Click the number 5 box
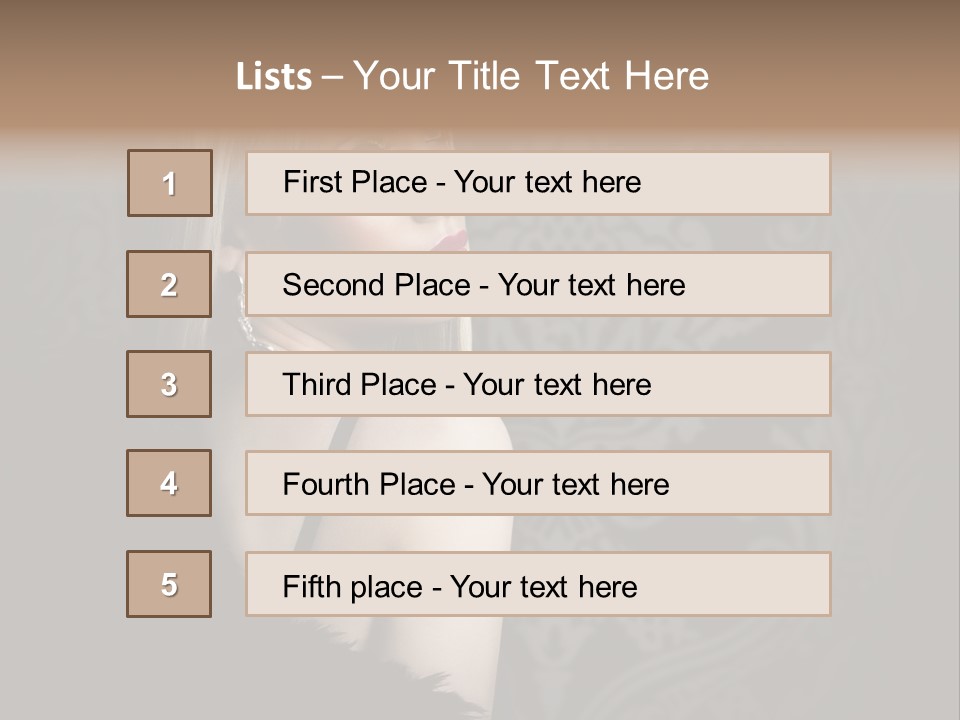Screen dimensions: 960x720 (x=169, y=584)
